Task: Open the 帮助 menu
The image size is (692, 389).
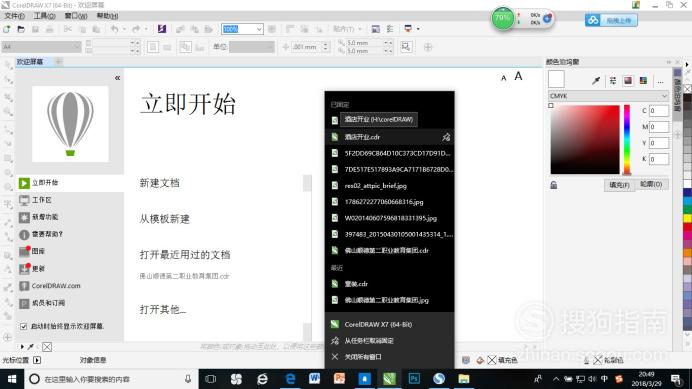Action: (107, 16)
